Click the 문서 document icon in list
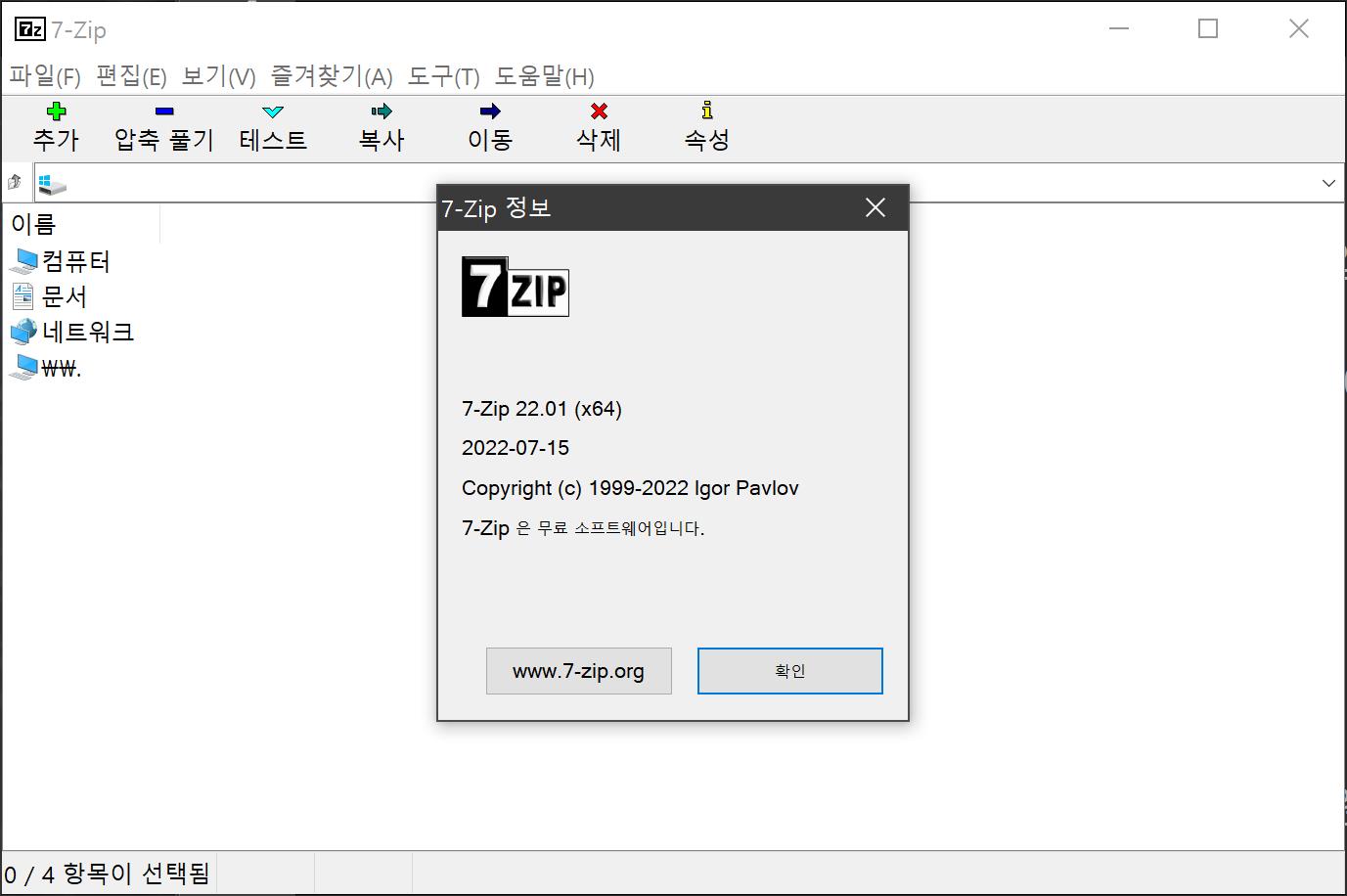The image size is (1347, 896). [x=23, y=296]
